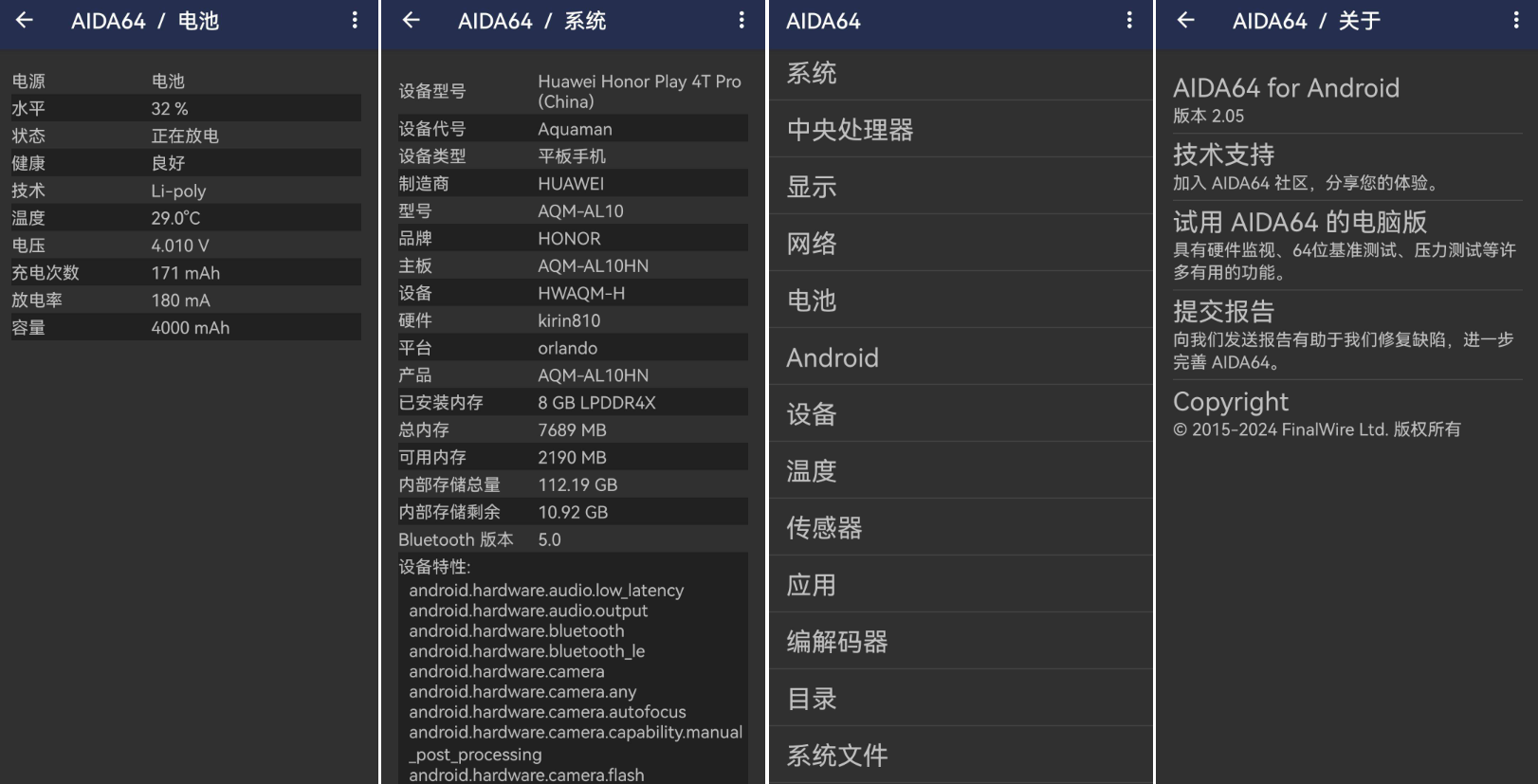Image resolution: width=1538 pixels, height=784 pixels.
Task: Tap 提交报告 option
Action: 1347,335
